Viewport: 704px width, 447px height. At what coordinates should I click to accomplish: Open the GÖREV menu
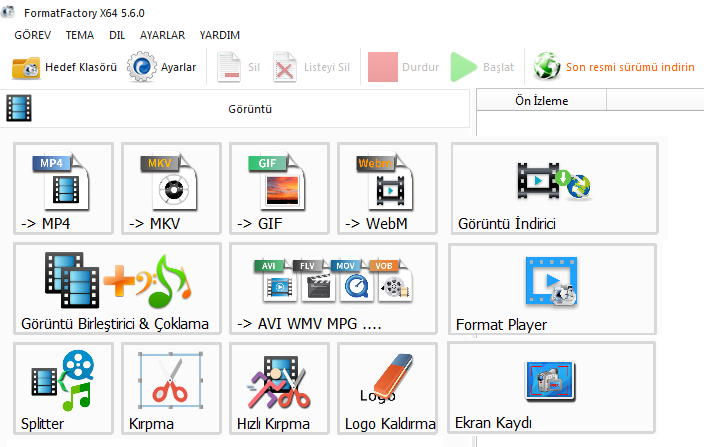pyautogui.click(x=33, y=35)
